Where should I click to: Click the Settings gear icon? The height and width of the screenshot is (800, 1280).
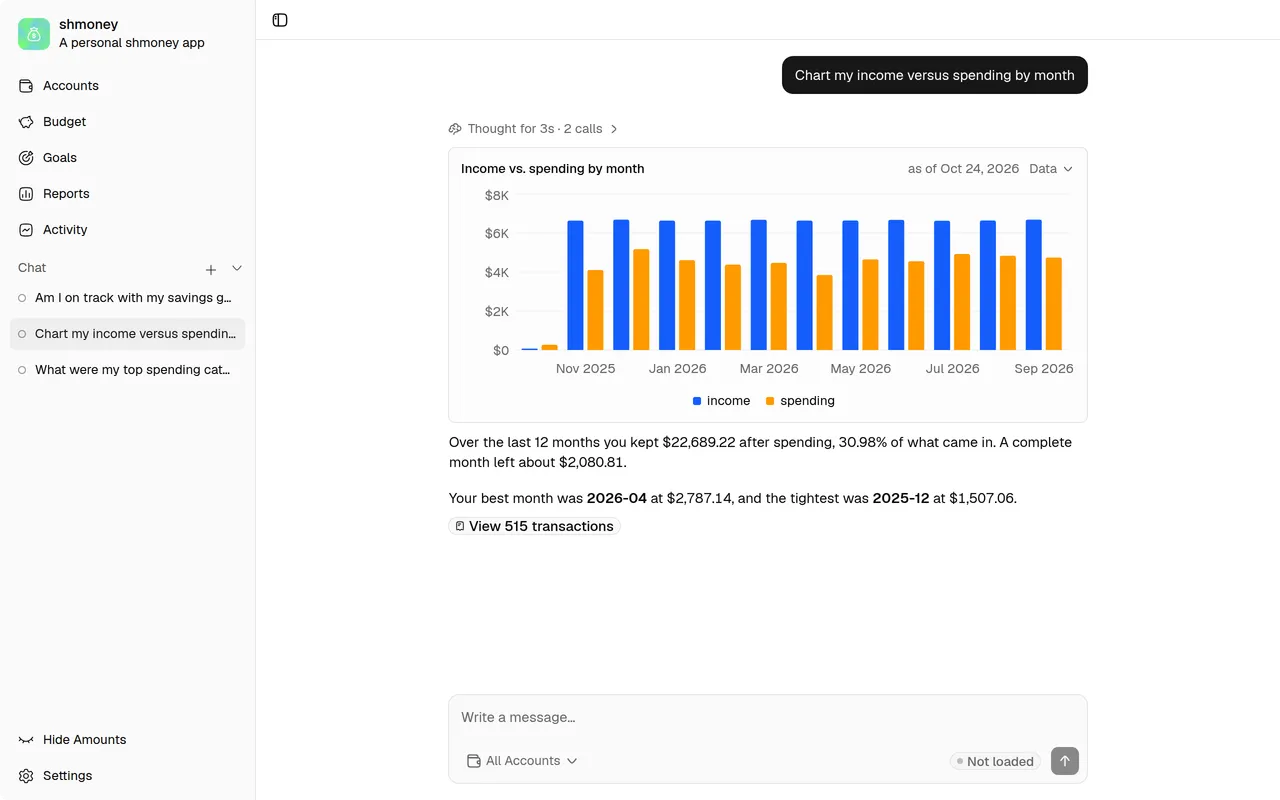[x=26, y=776]
